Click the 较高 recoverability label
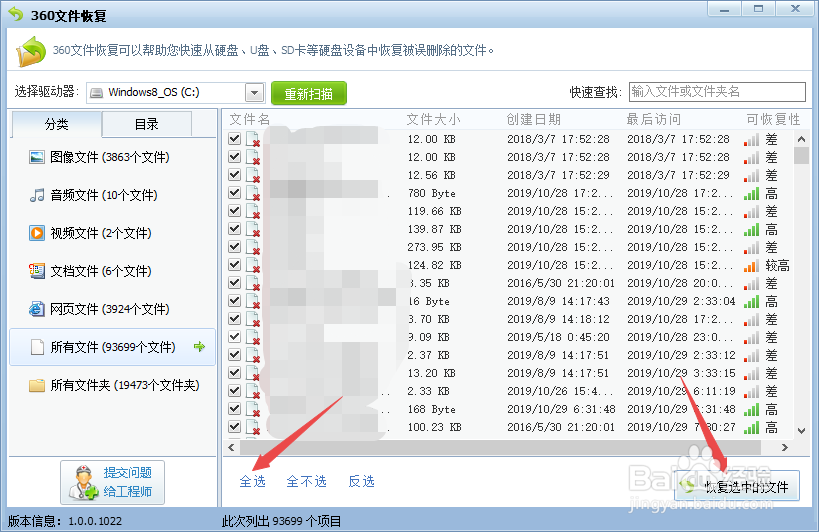The width and height of the screenshot is (819, 532). [777, 265]
